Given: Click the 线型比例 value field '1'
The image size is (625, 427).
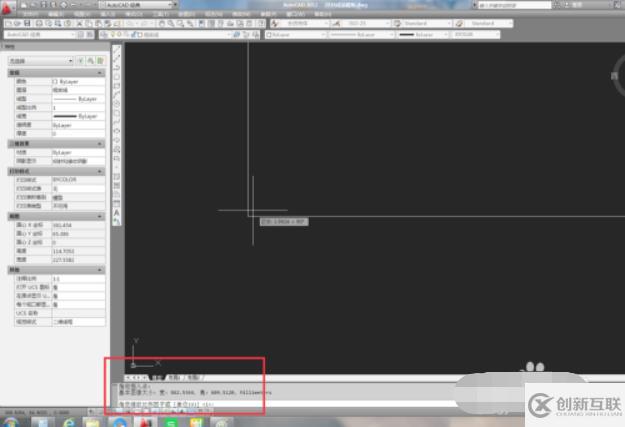Looking at the screenshot, I should point(79,108).
